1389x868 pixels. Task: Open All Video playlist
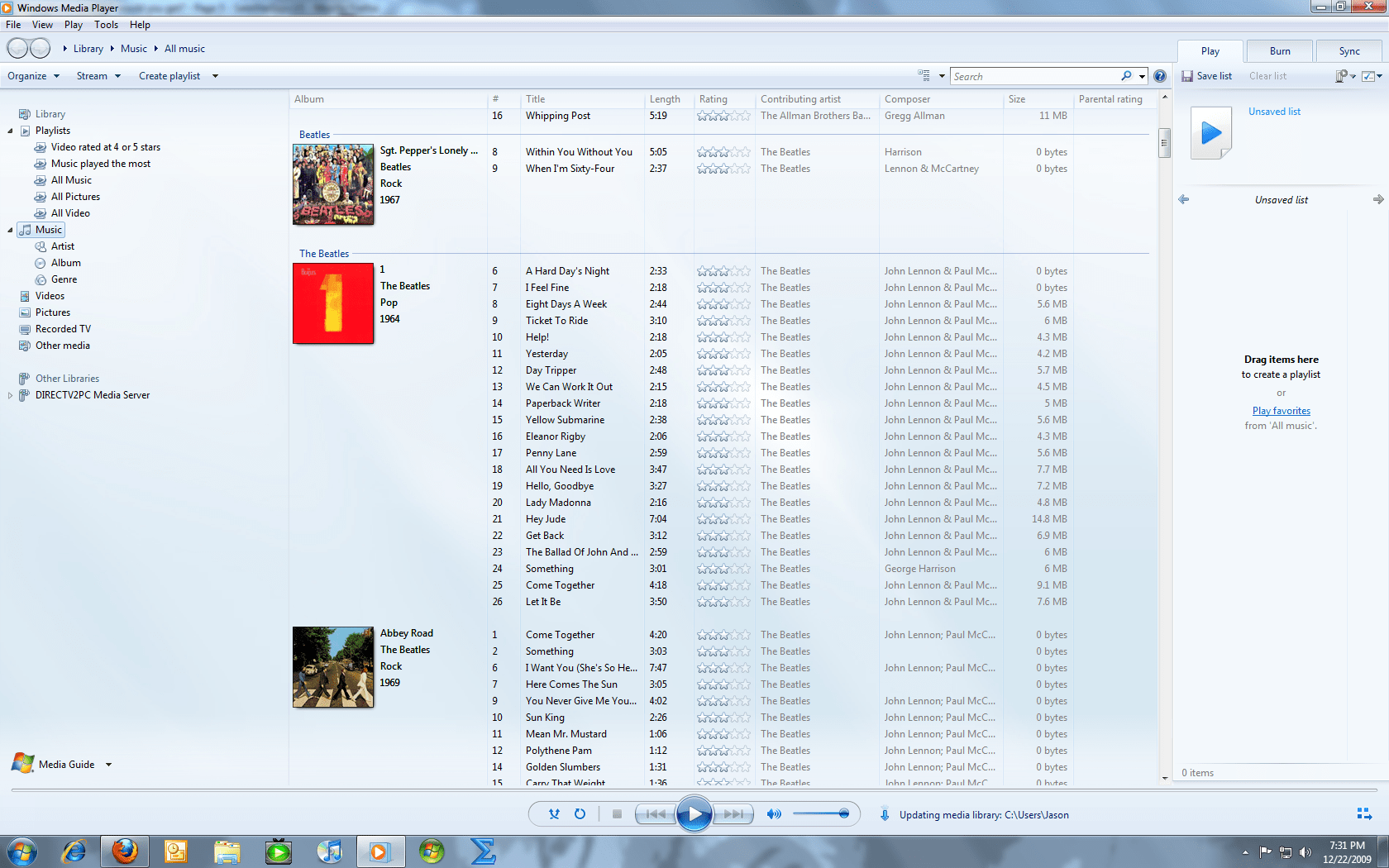70,213
